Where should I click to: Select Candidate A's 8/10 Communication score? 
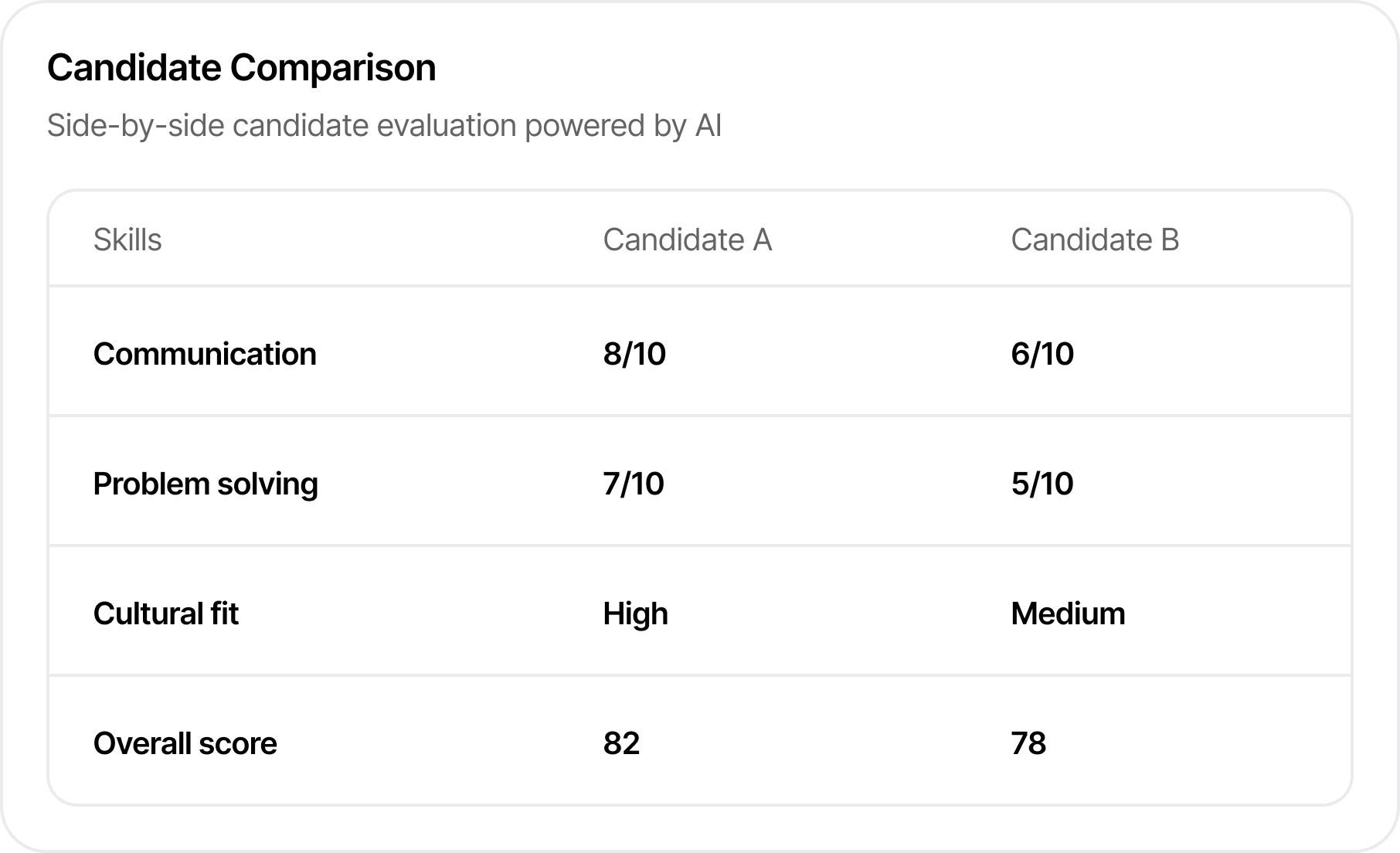[634, 354]
